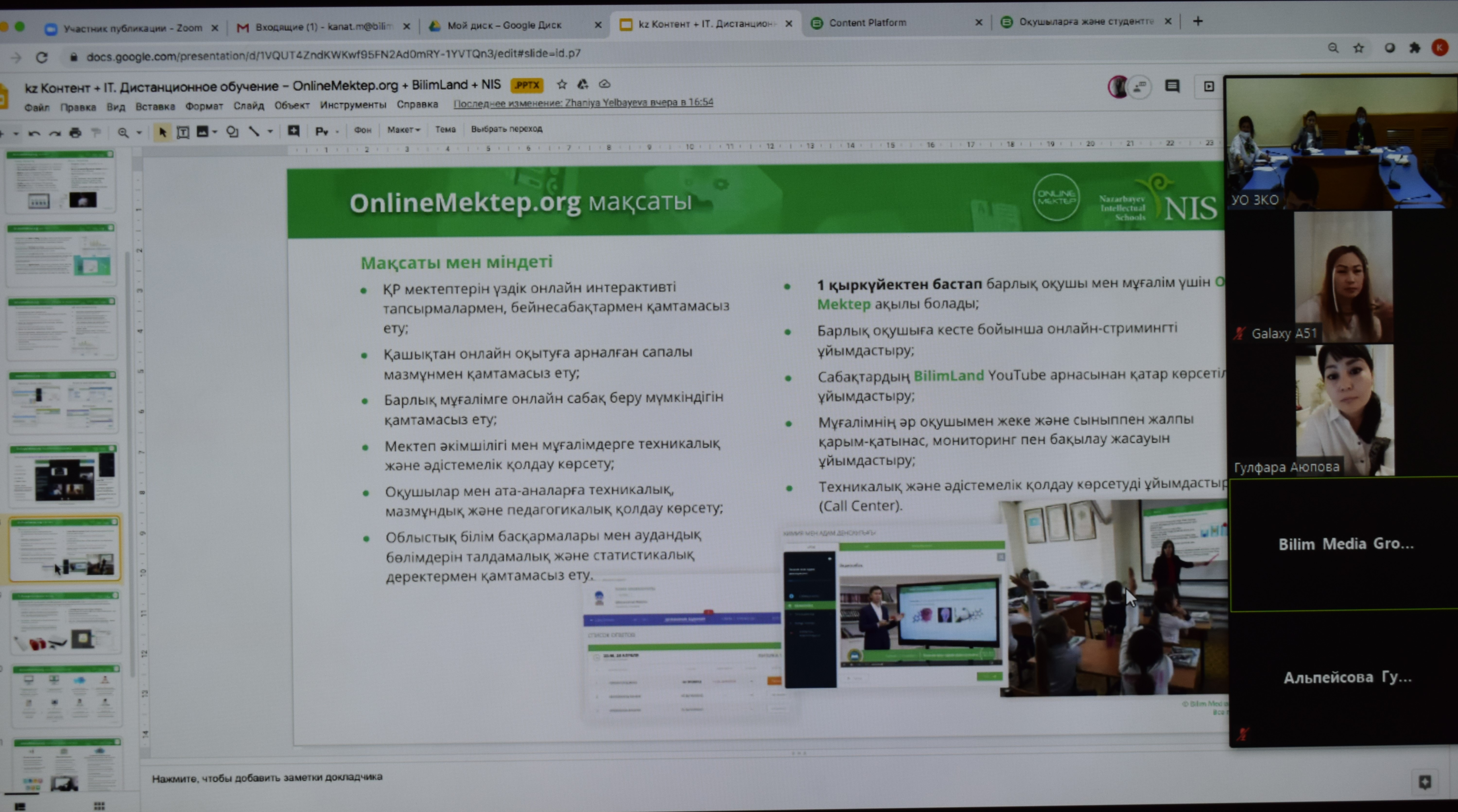Click the Фон background button

coord(362,130)
